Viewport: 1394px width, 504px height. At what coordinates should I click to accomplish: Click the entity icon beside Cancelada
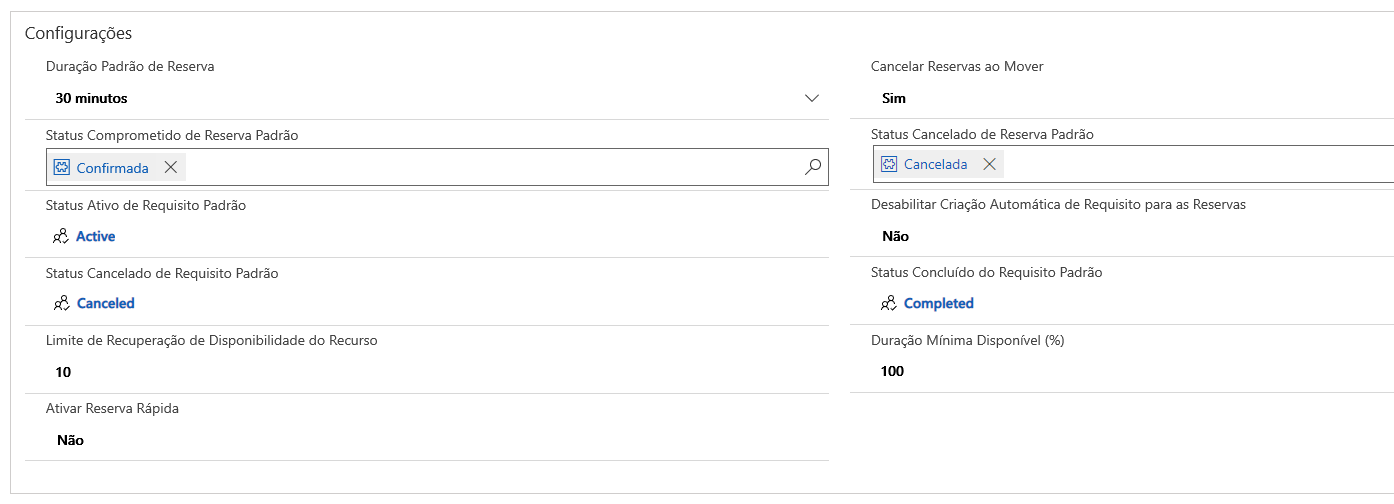pos(888,164)
